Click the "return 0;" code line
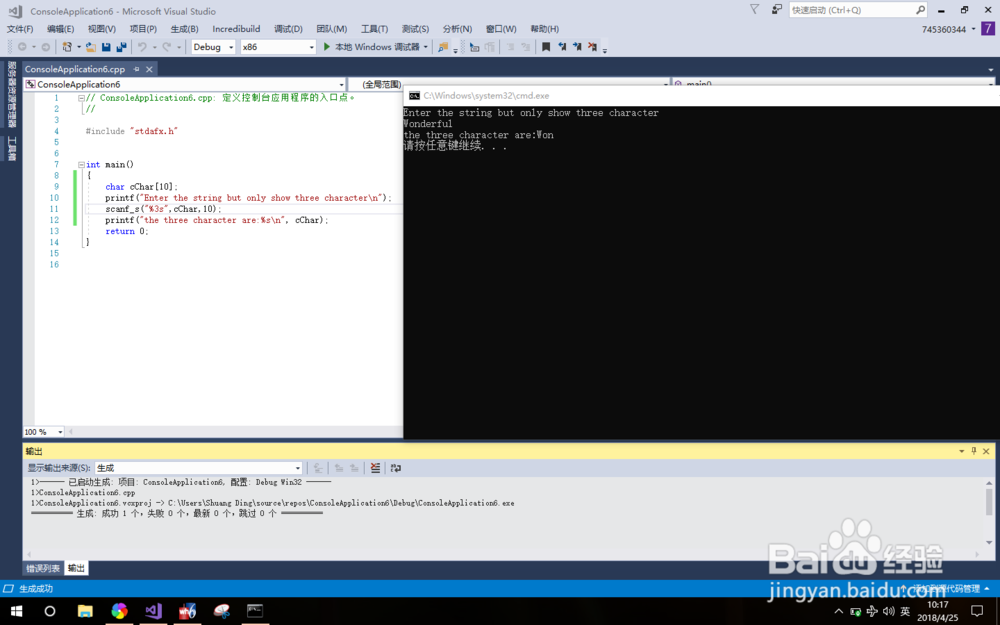 (126, 232)
